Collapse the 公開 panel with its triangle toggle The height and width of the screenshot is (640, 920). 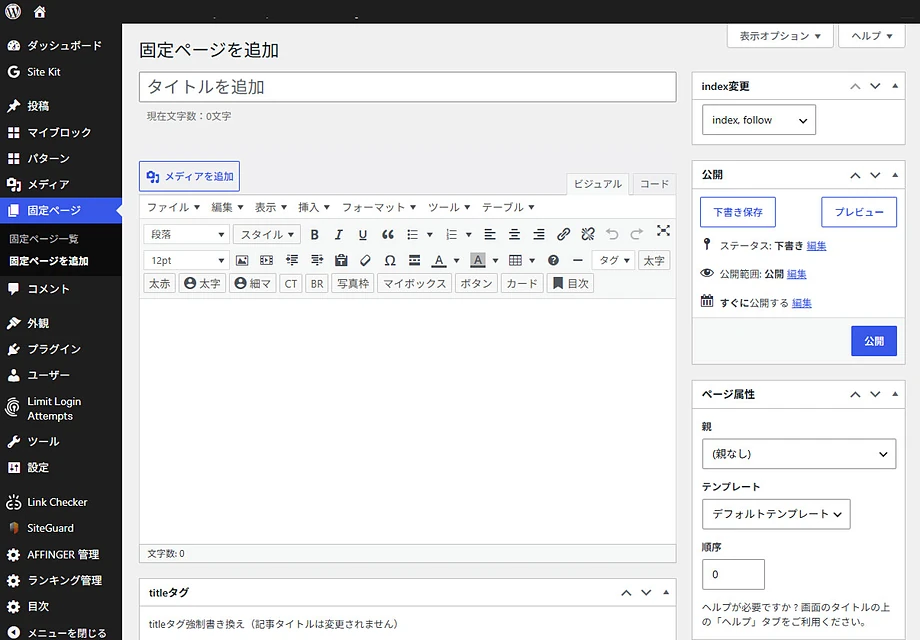pyautogui.click(x=895, y=175)
